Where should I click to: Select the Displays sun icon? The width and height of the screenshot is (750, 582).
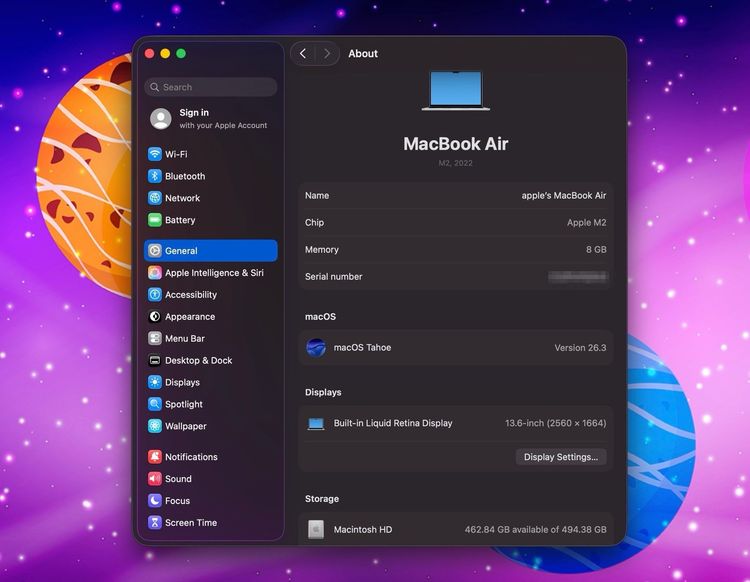(x=154, y=382)
